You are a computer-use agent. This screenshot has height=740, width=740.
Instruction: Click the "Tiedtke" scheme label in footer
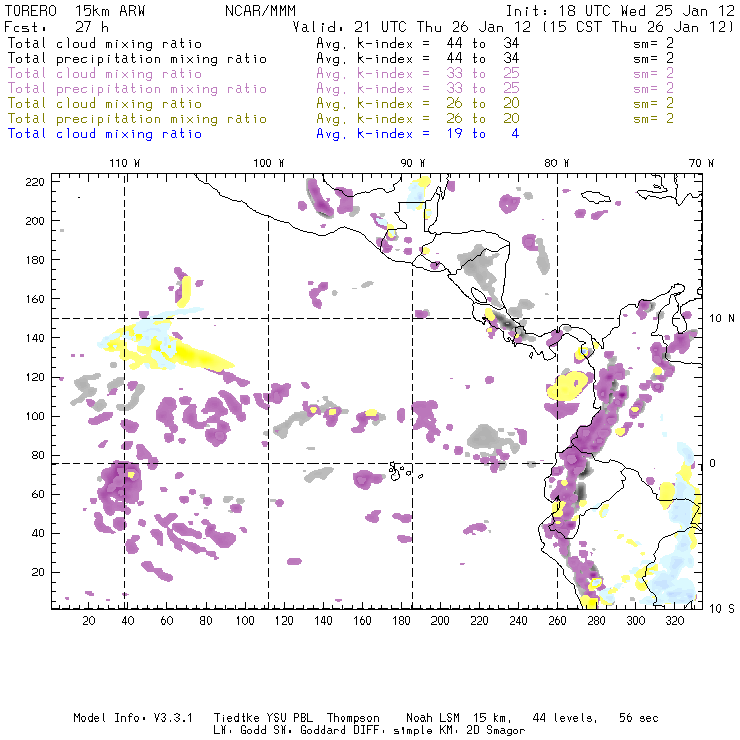pyautogui.click(x=236, y=718)
